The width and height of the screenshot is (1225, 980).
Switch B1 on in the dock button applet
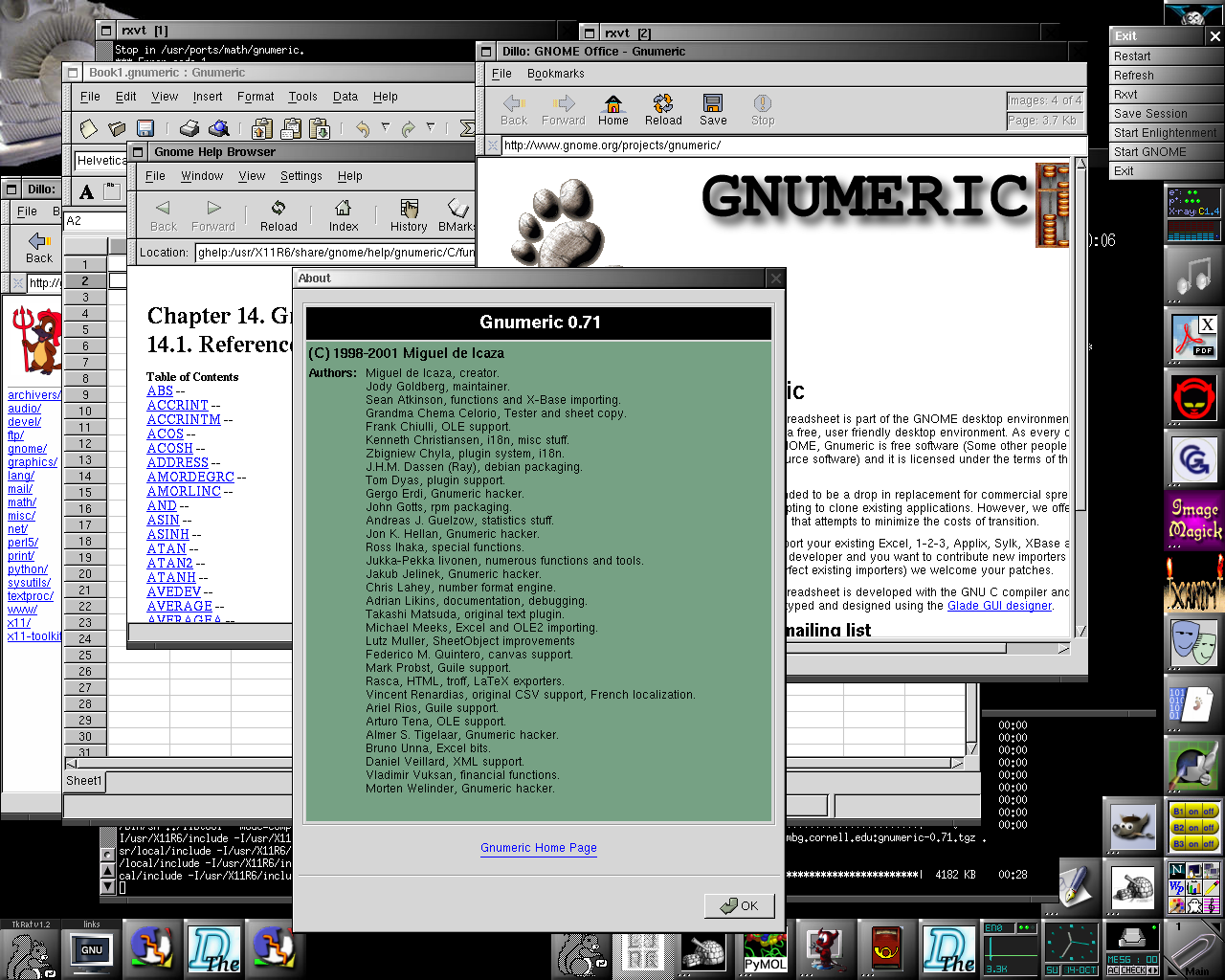(1193, 812)
